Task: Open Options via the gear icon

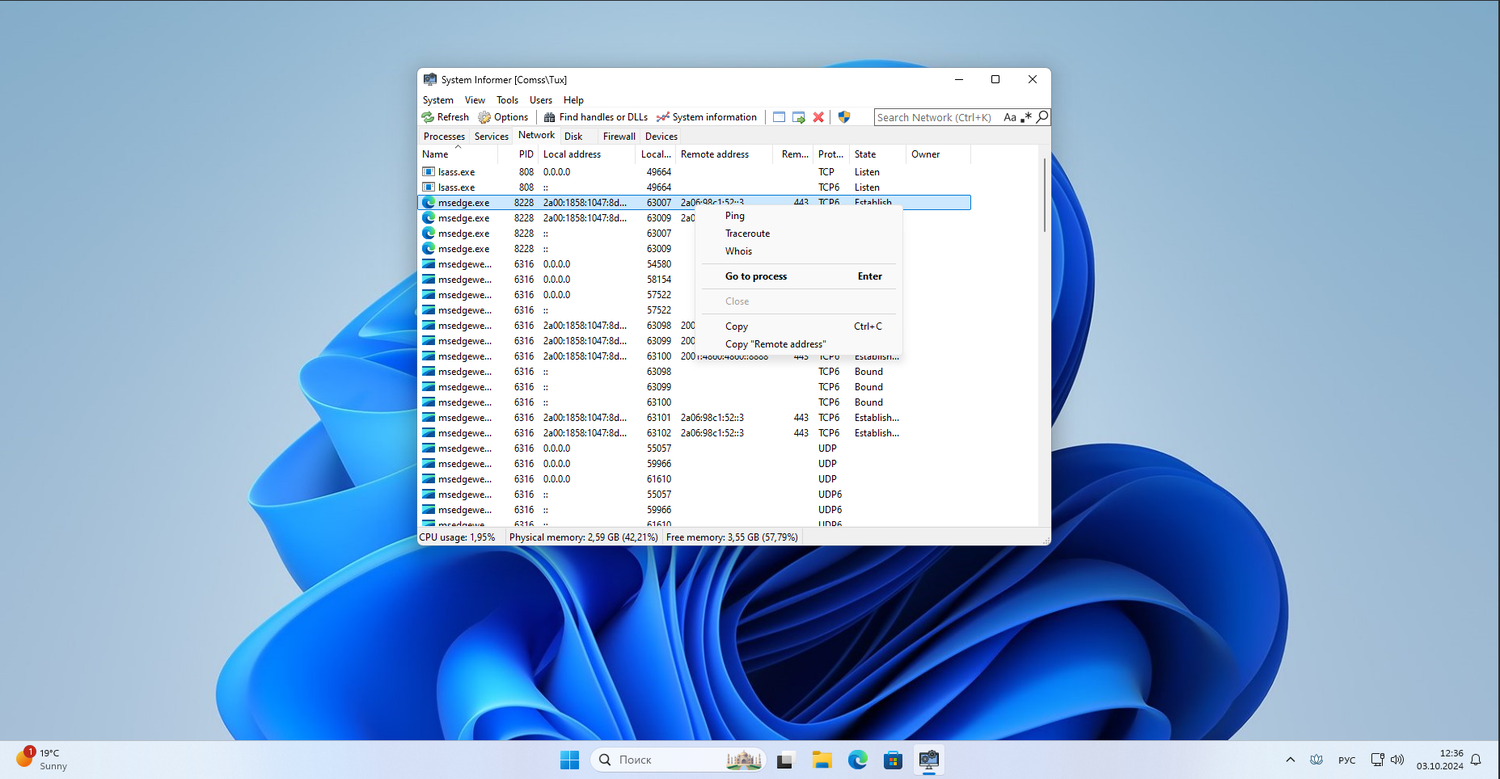Action: (x=485, y=117)
